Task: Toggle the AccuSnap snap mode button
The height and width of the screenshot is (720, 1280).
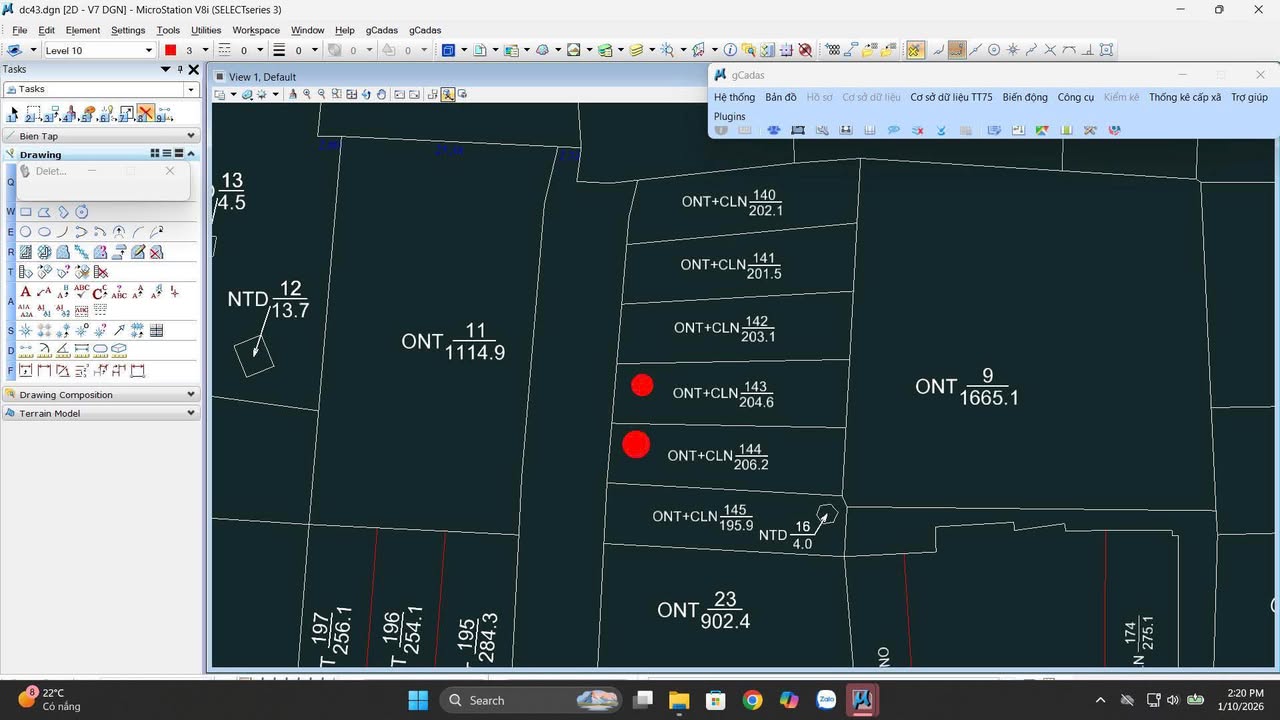Action: click(915, 50)
